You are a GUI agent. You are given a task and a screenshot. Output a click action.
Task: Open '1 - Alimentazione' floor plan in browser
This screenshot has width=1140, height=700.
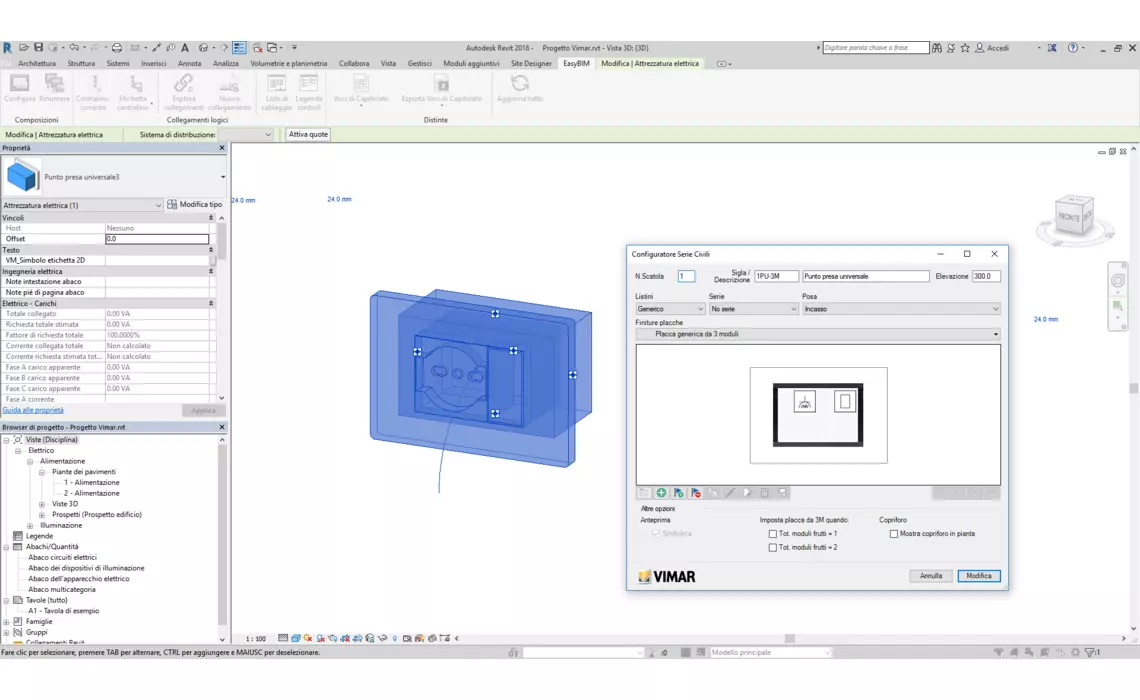(x=92, y=483)
